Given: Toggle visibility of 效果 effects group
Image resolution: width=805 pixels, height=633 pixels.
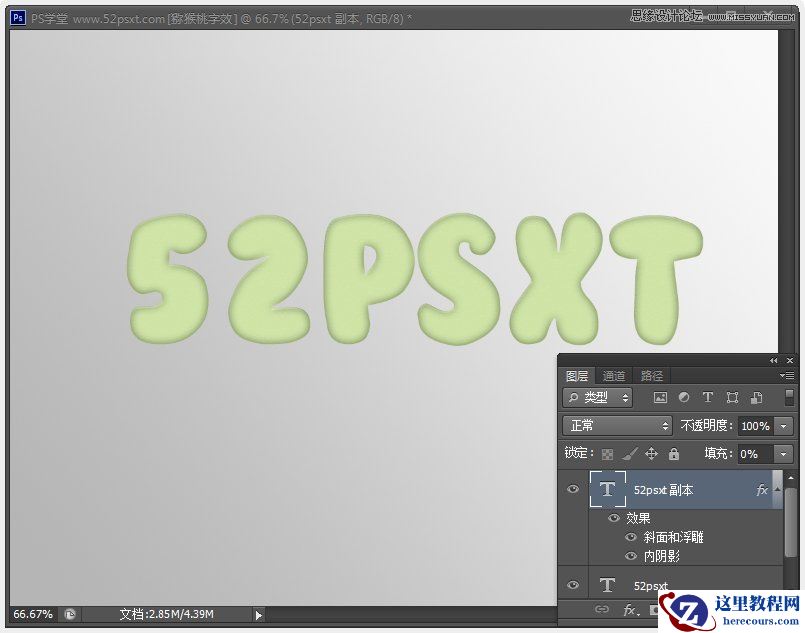Looking at the screenshot, I should [614, 518].
